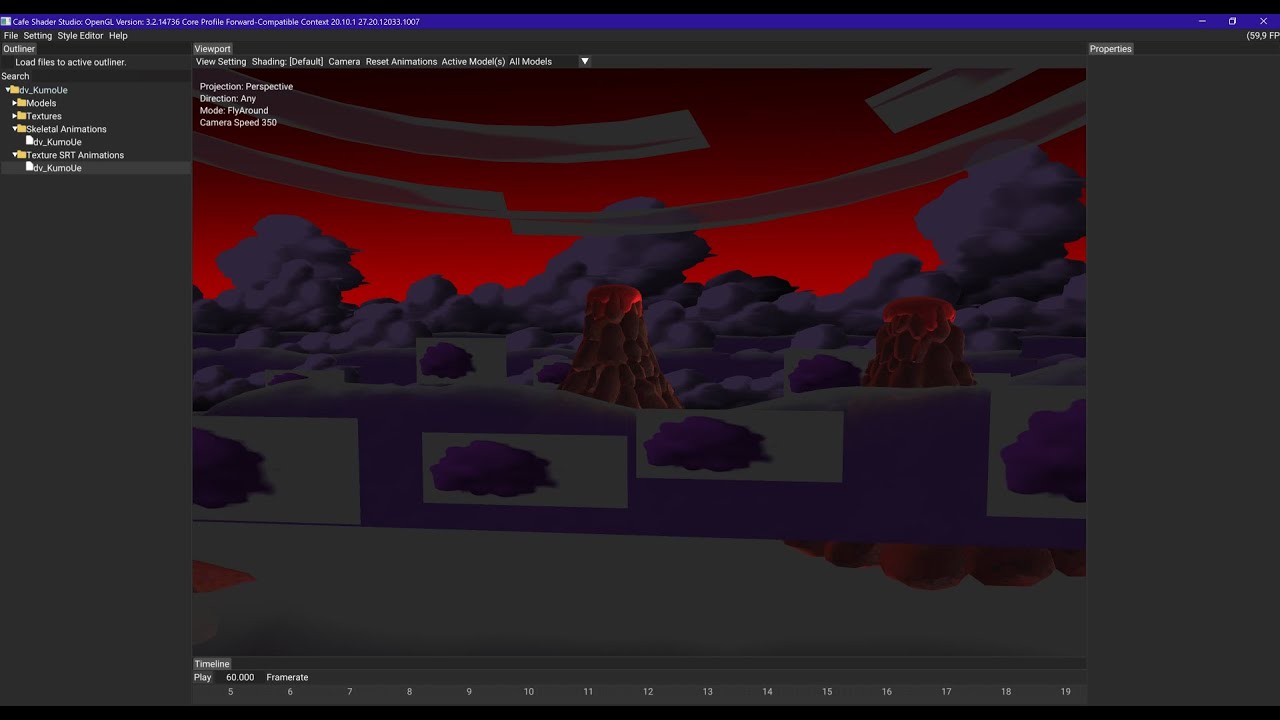
Task: Jump to frame 15 on timeline
Action: click(827, 692)
